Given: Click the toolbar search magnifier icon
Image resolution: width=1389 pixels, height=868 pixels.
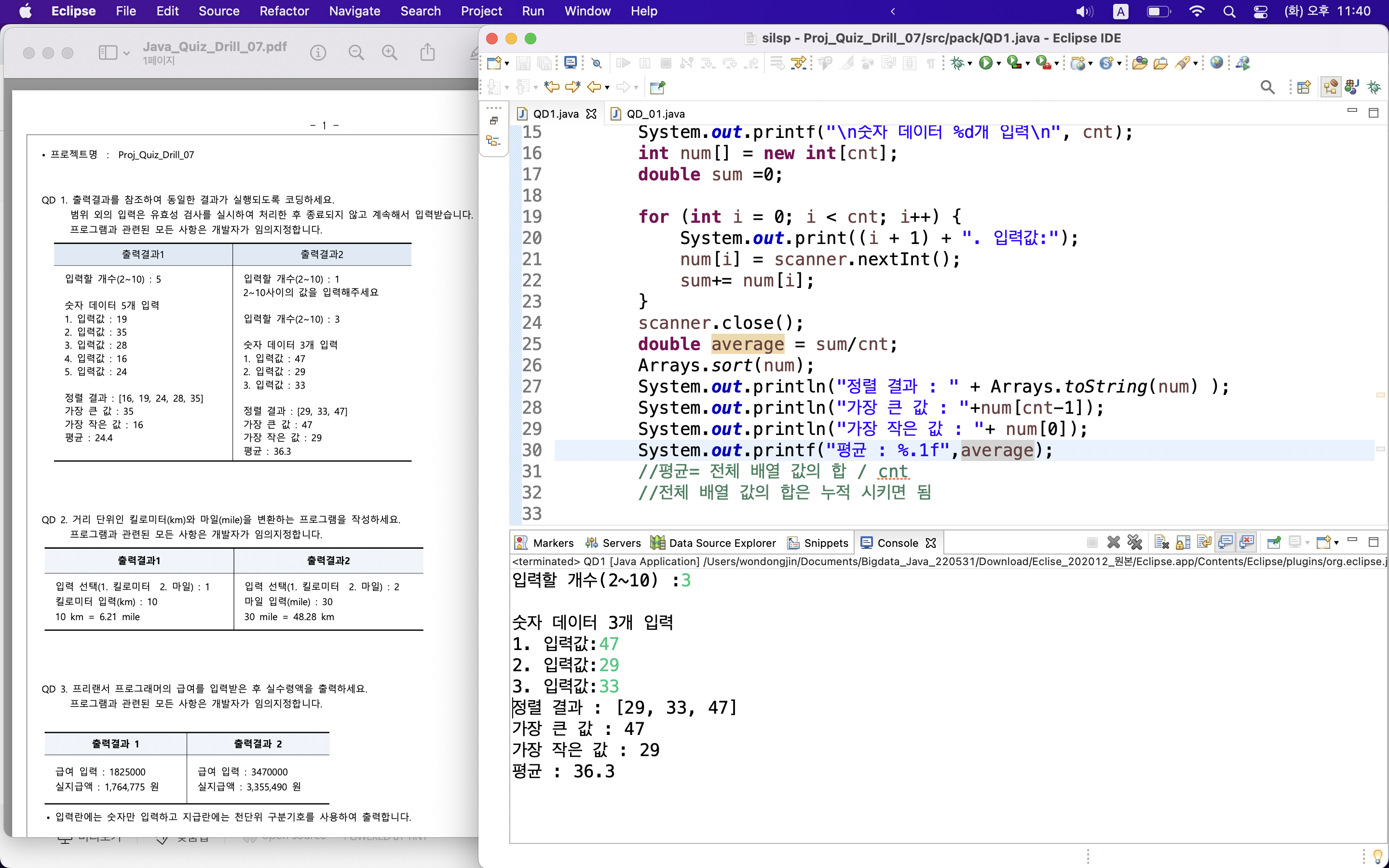Looking at the screenshot, I should (1267, 87).
